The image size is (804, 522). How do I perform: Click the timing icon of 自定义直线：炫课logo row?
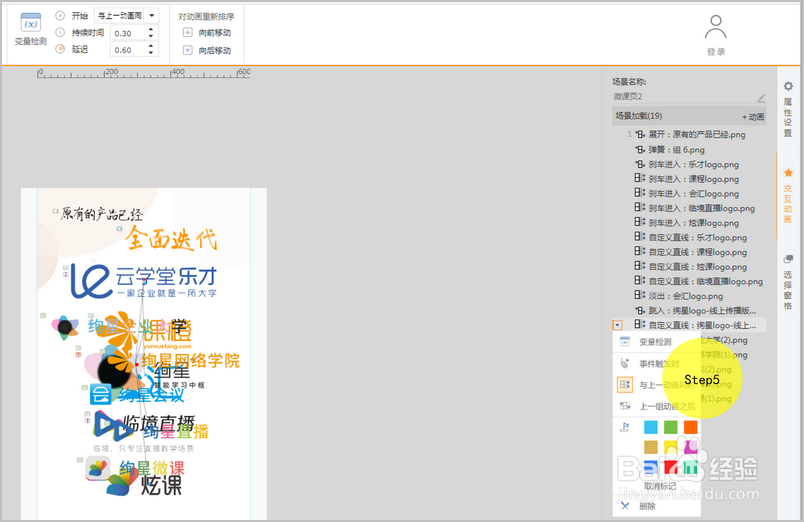point(640,266)
